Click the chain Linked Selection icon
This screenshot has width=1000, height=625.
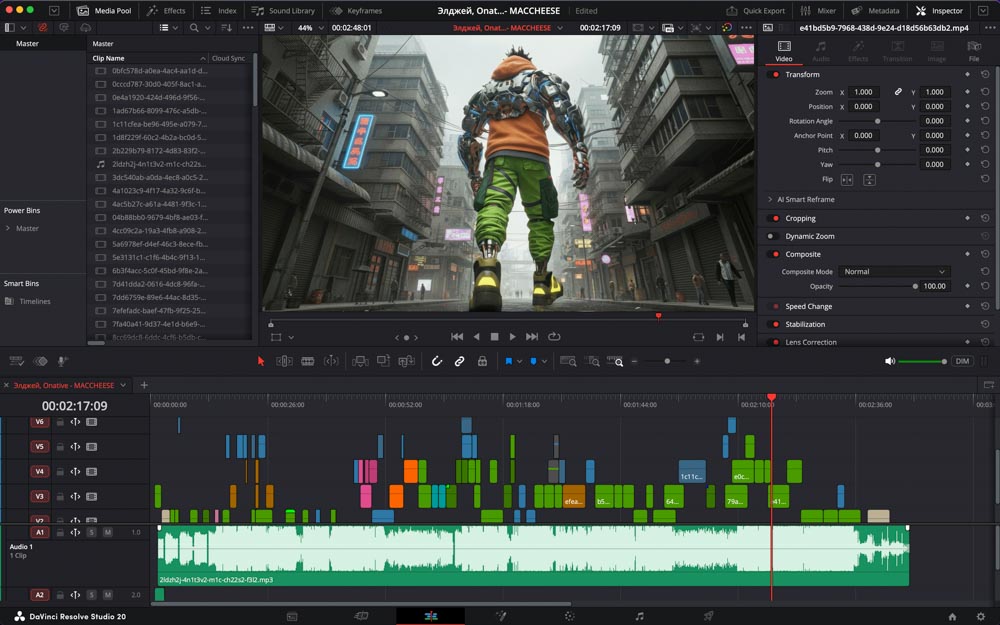pyautogui.click(x=459, y=361)
